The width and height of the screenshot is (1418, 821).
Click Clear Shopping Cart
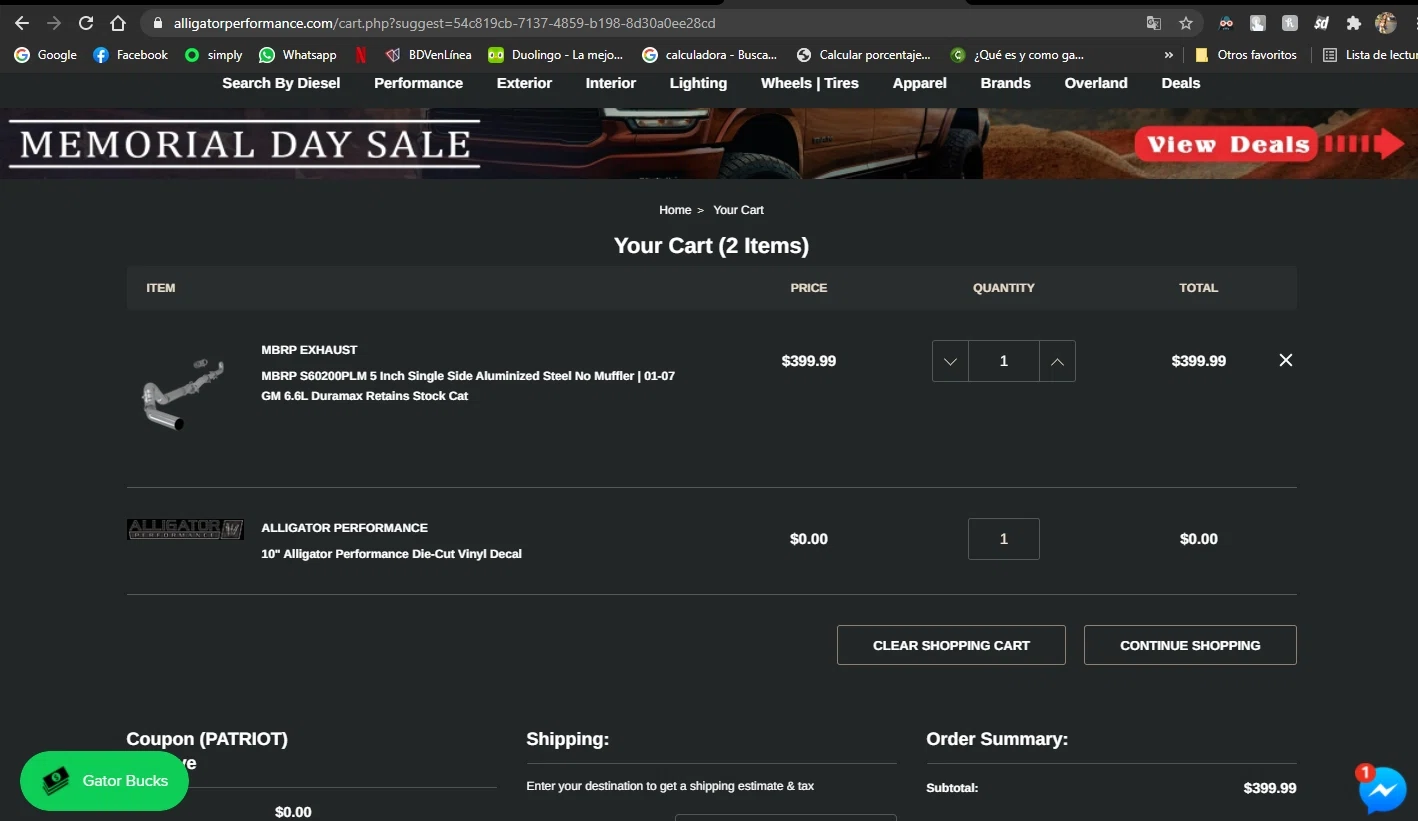[x=951, y=645]
